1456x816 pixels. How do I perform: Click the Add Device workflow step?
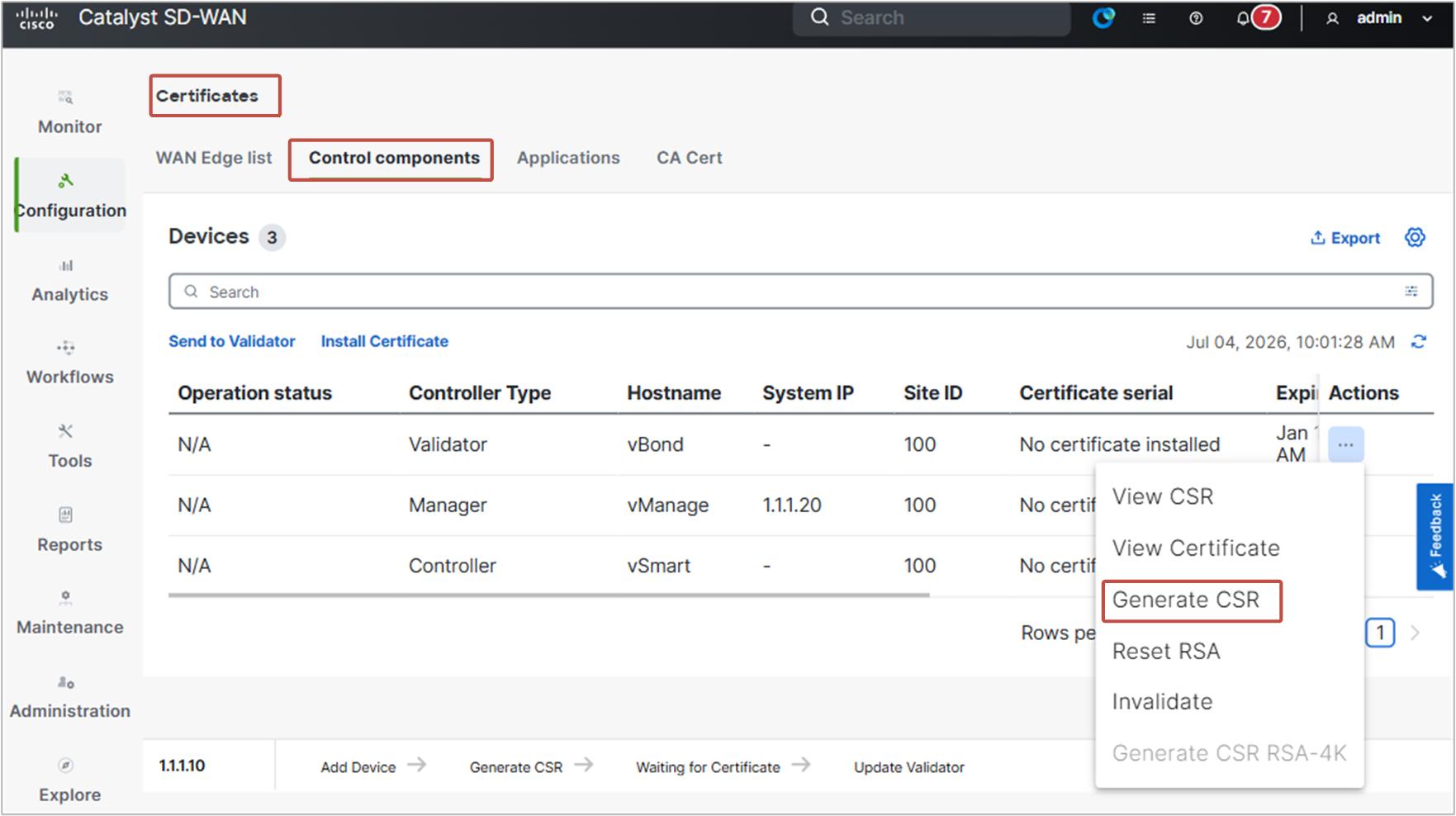358,767
